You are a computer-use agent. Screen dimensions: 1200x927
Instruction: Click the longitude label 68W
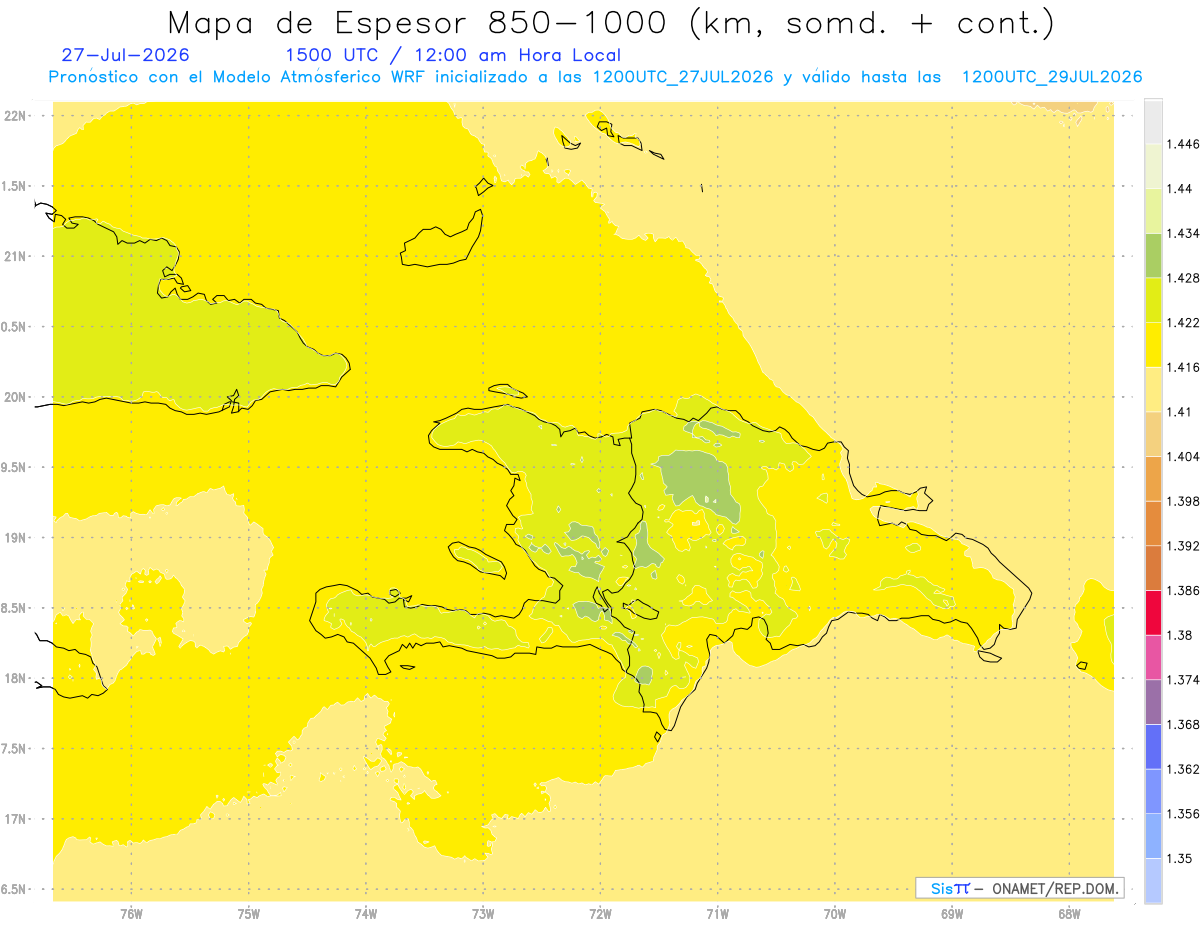click(x=1069, y=915)
